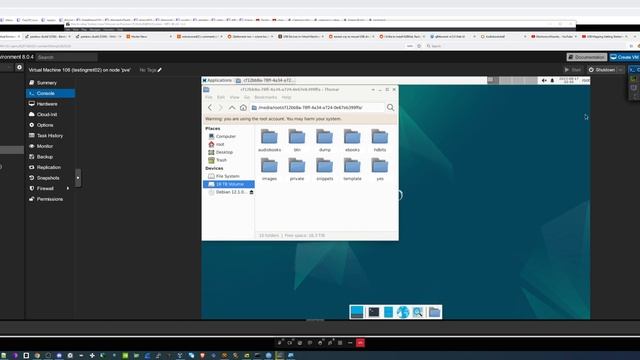Open file manager folder in XFCE dock
The width and height of the screenshot is (640, 360).
[434, 312]
